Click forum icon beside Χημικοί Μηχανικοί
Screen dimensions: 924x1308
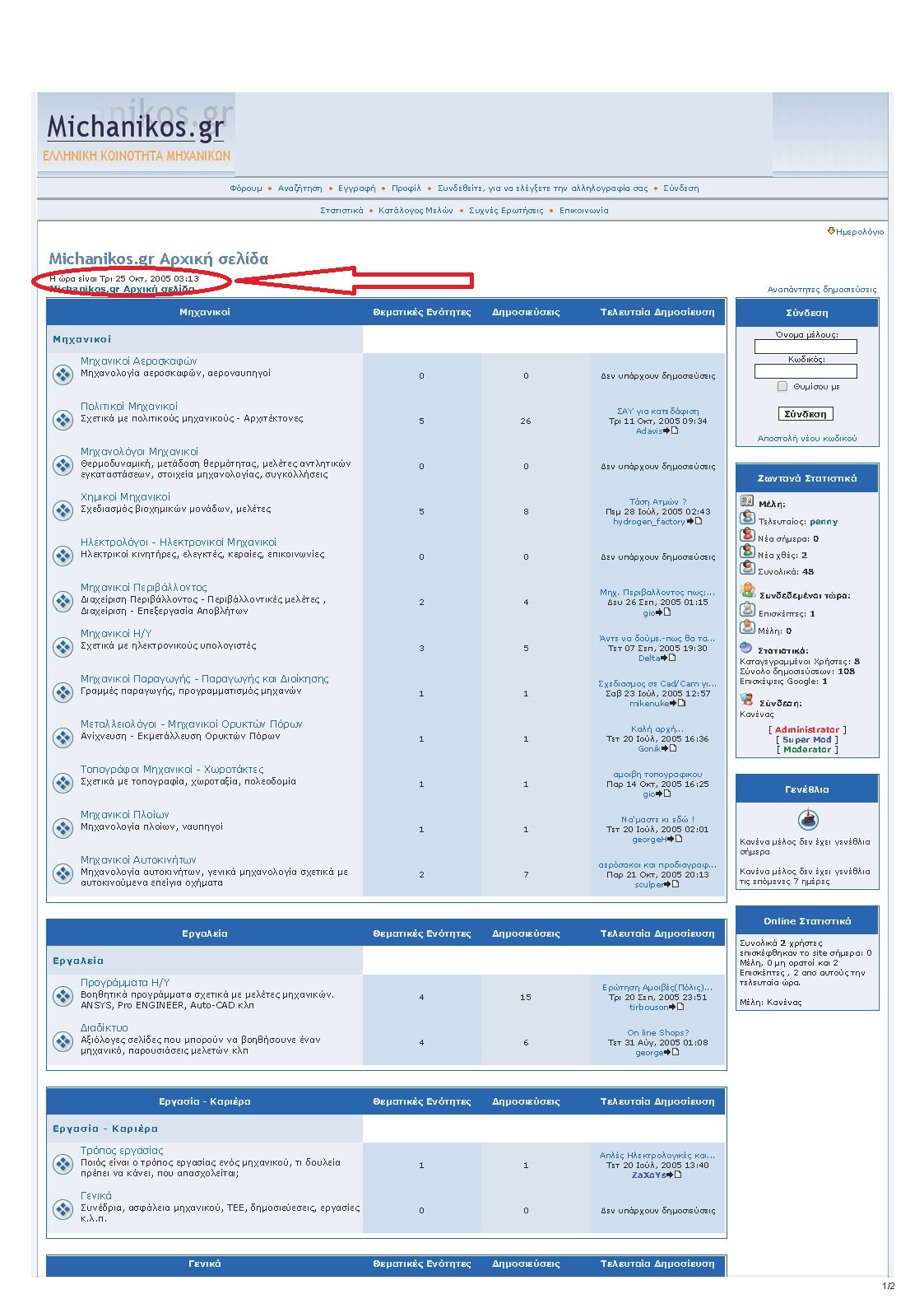(x=63, y=510)
